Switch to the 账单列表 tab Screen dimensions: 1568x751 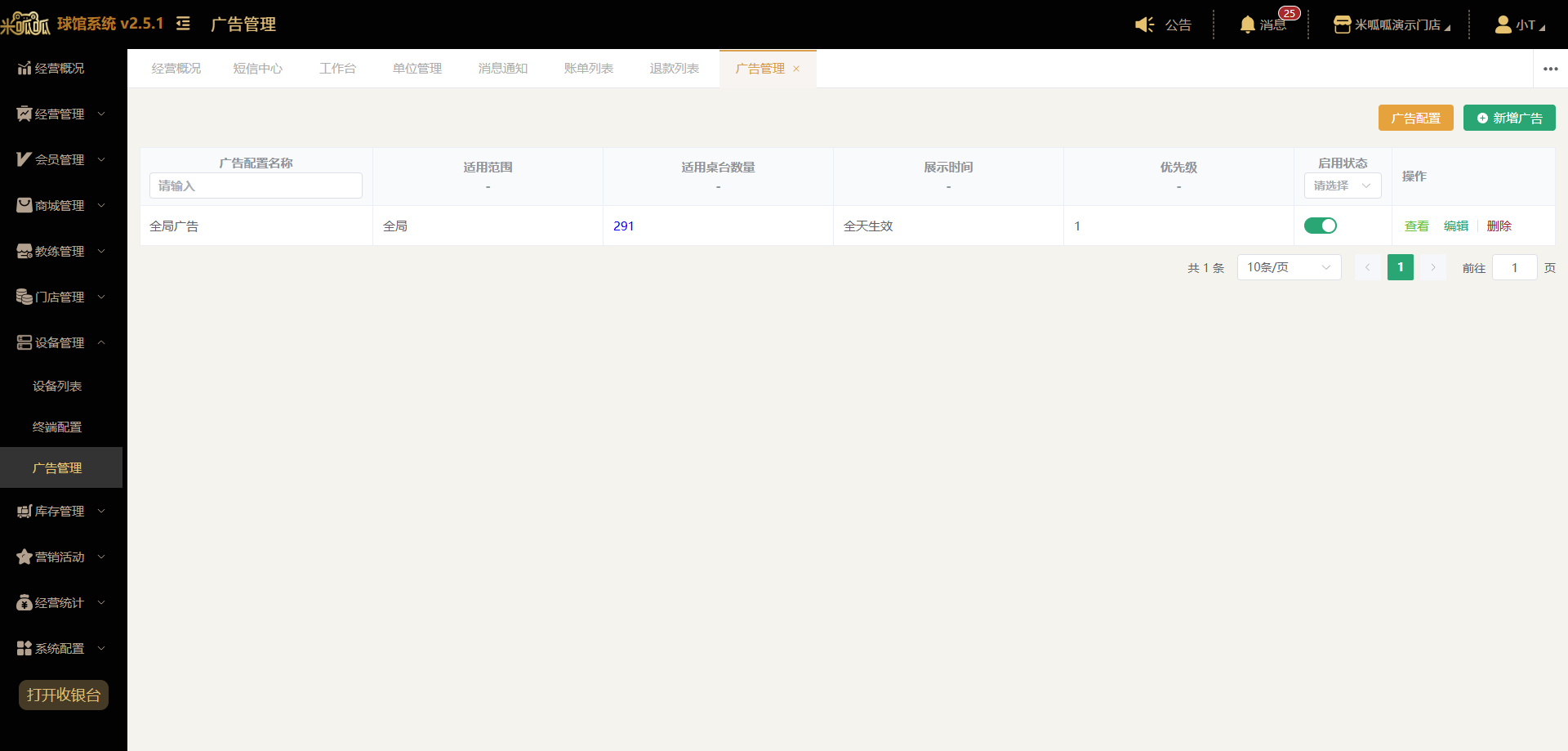[588, 69]
